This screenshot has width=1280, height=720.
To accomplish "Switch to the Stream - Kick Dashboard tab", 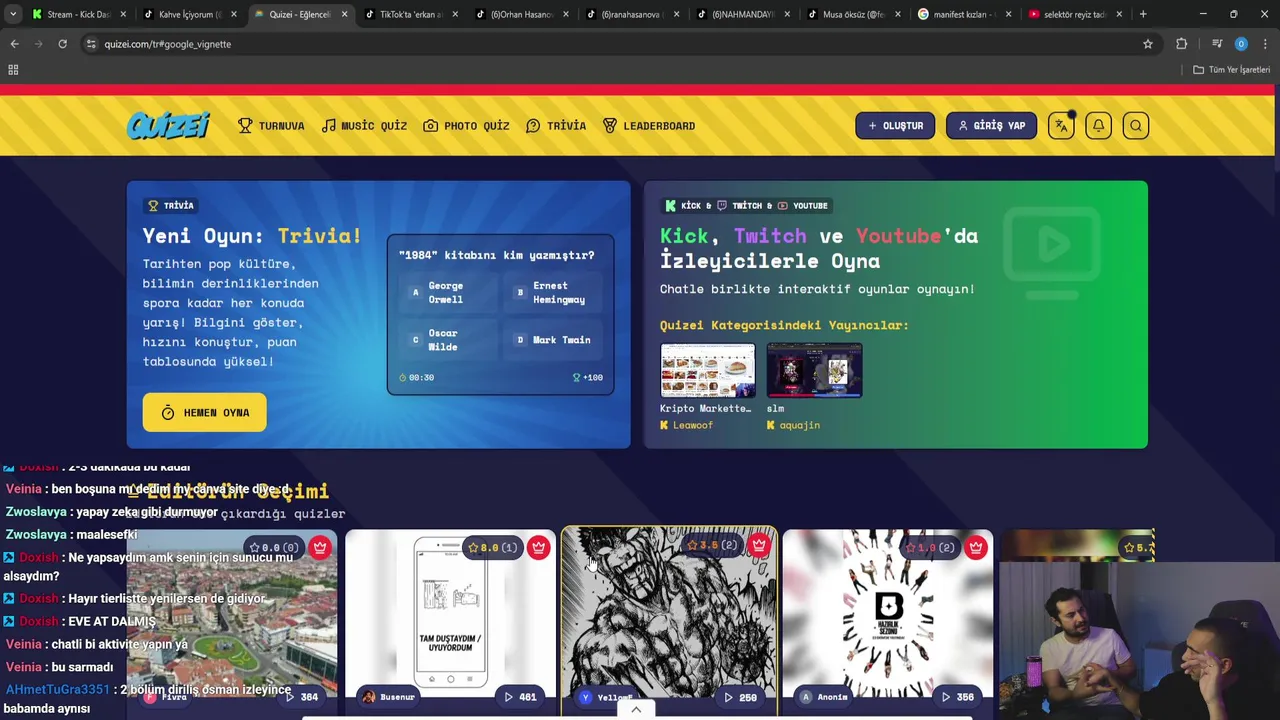I will (79, 14).
